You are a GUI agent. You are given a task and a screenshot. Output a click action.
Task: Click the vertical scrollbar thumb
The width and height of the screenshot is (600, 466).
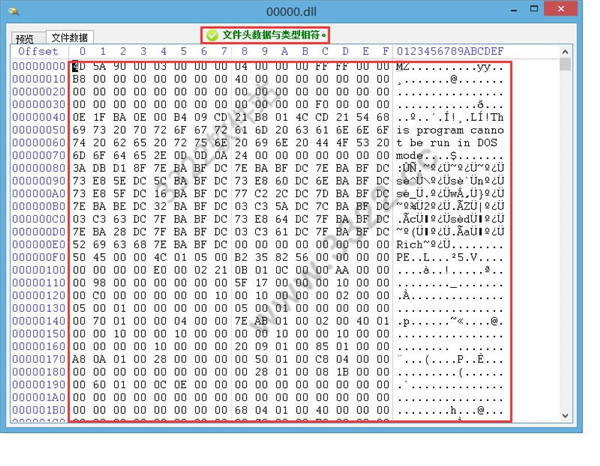point(566,64)
